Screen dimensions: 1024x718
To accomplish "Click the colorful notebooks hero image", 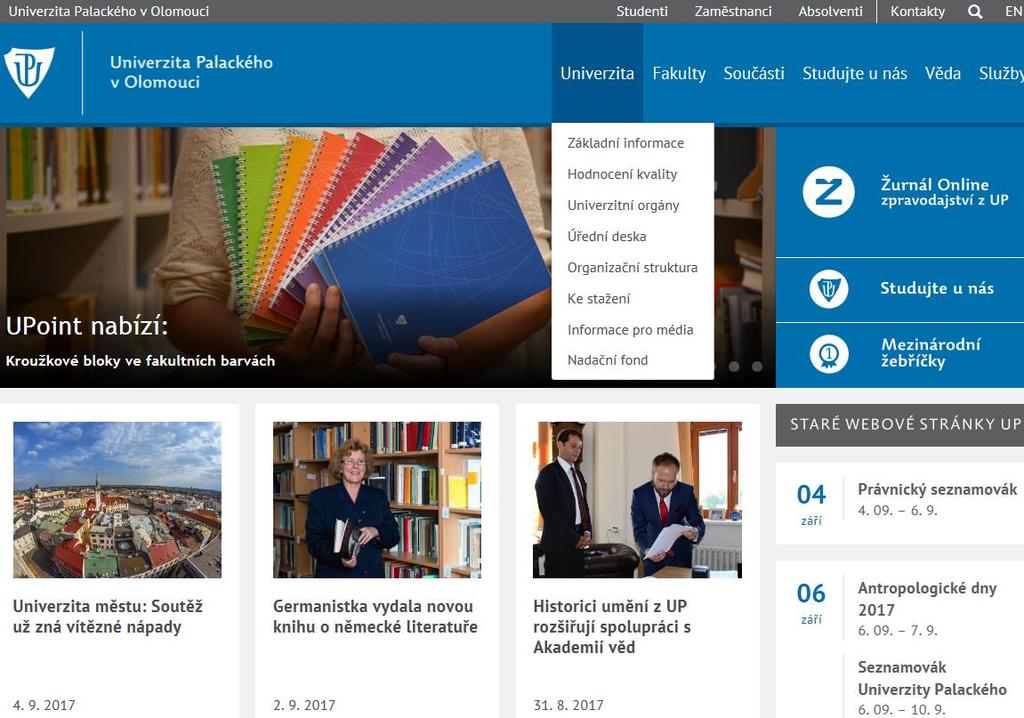I will click(x=388, y=257).
